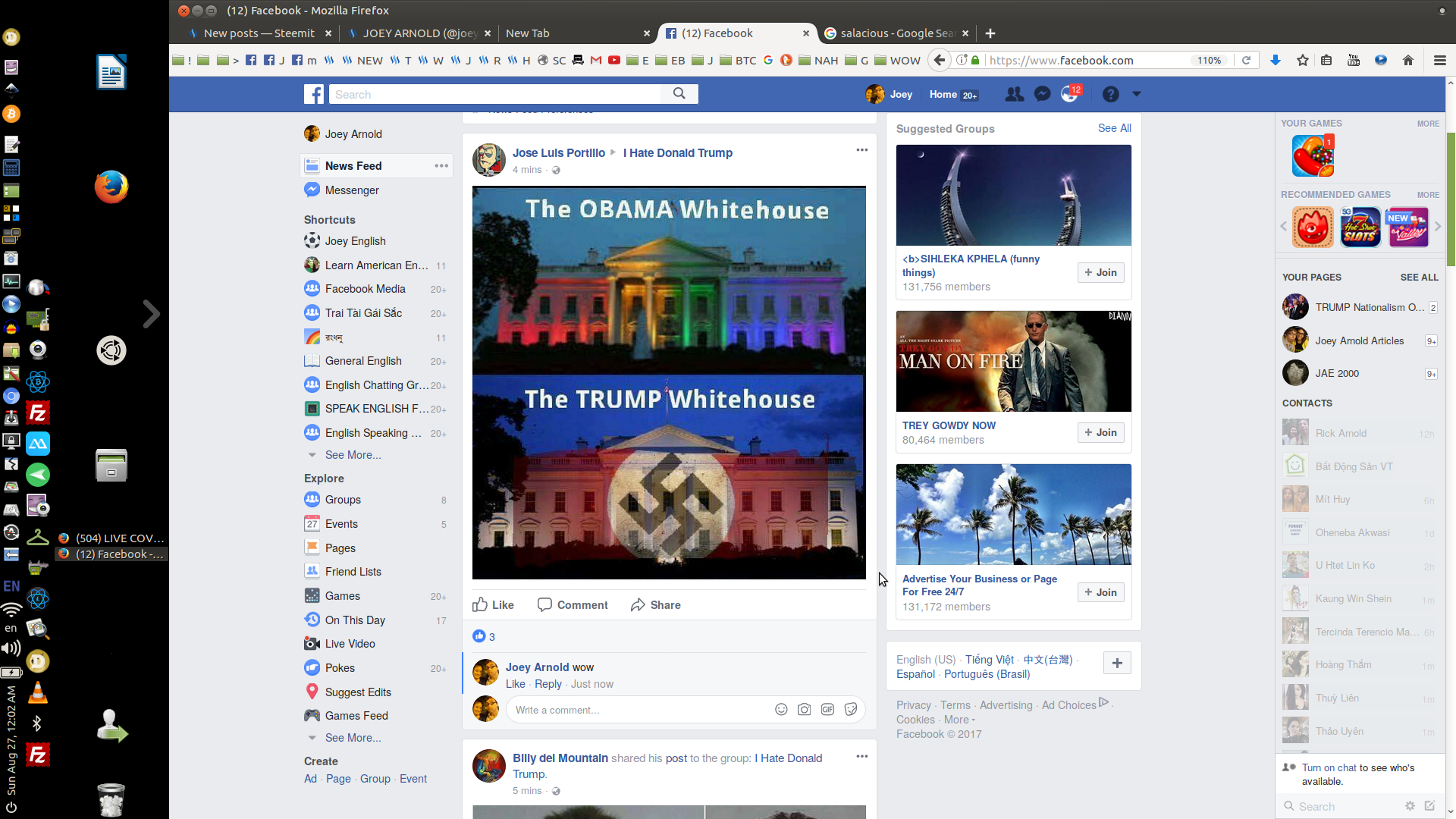The height and width of the screenshot is (819, 1456).
Task: Open account dropdown arrow in header
Action: point(1136,94)
